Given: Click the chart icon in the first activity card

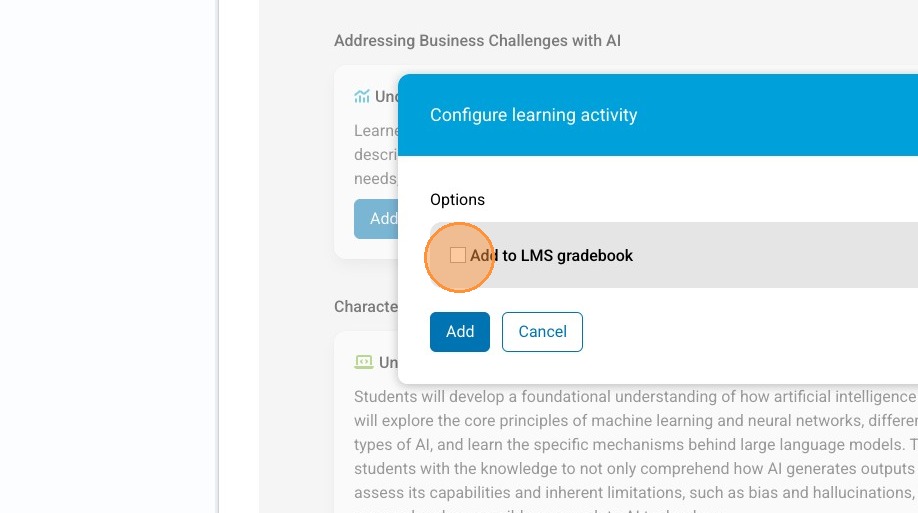Looking at the screenshot, I should pos(362,97).
